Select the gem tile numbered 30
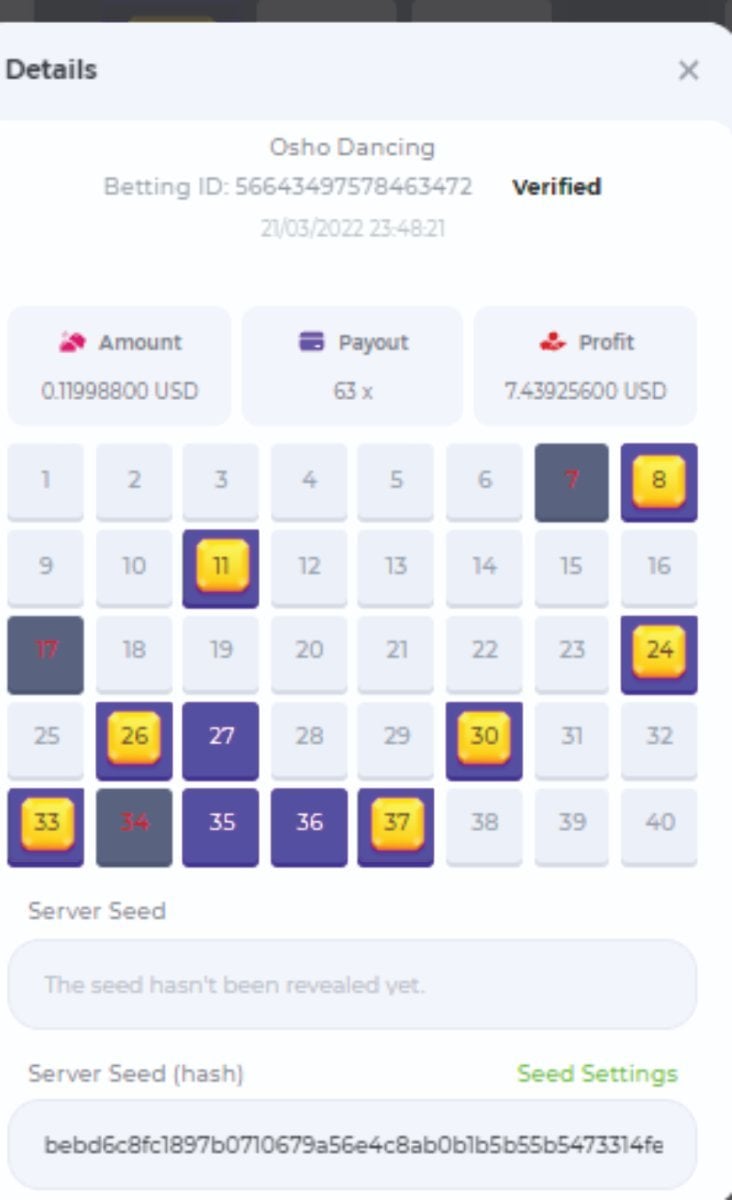 484,737
